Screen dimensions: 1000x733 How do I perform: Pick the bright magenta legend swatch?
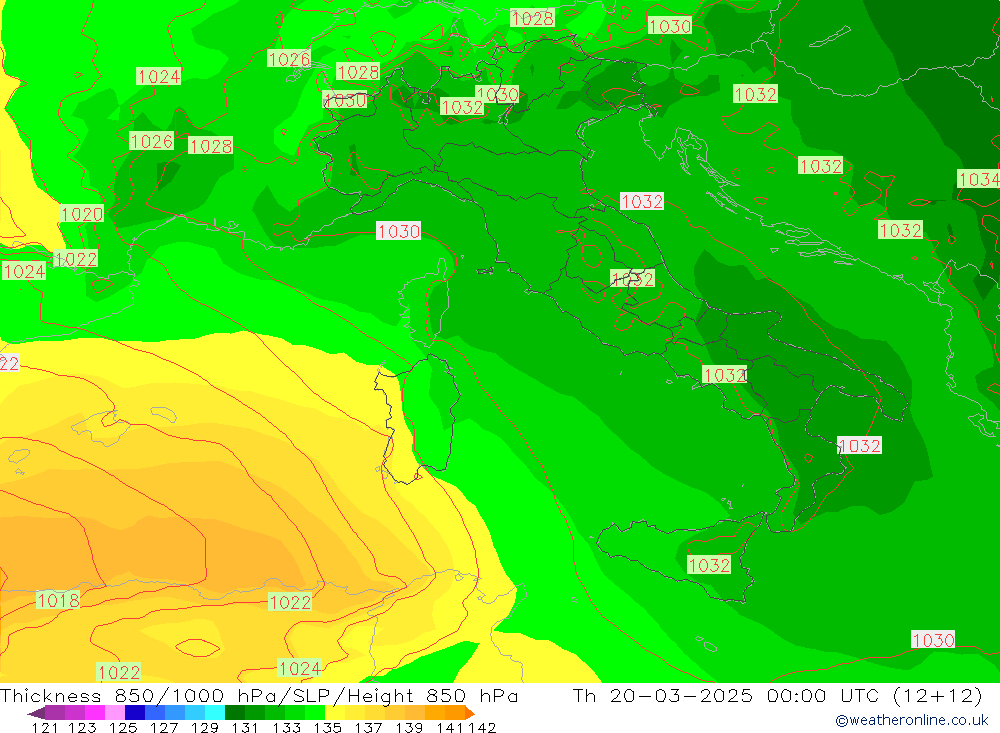coord(94,712)
